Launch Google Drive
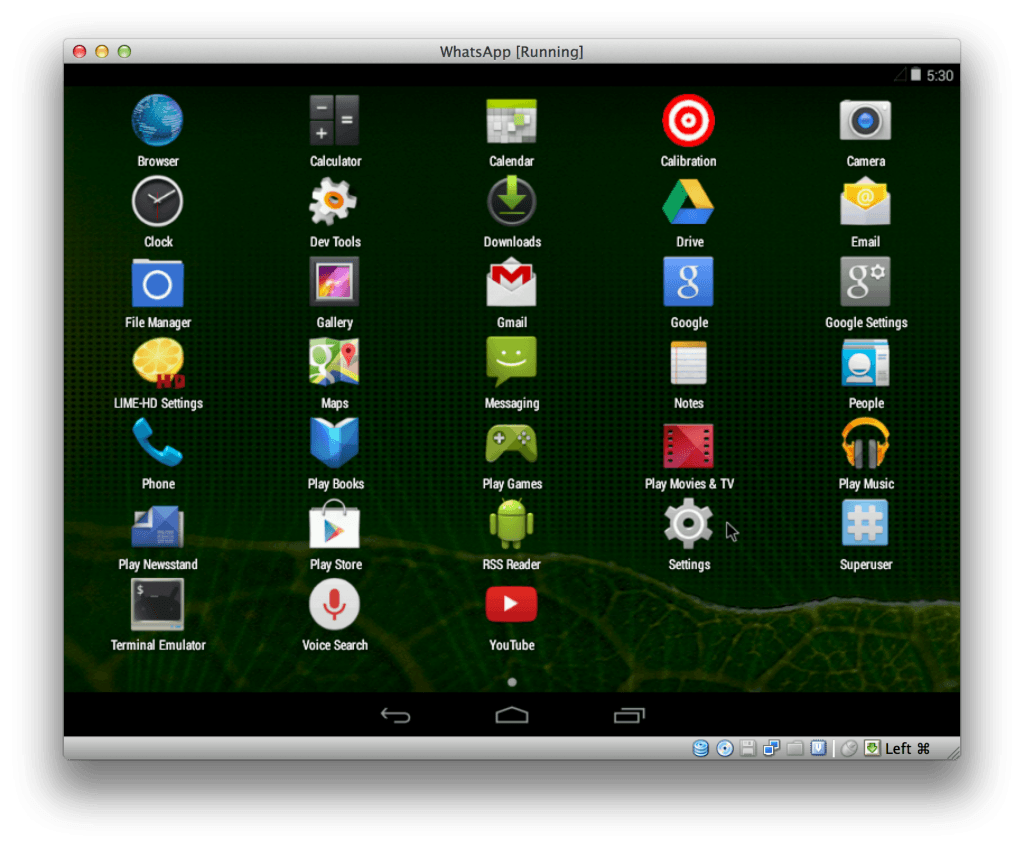Screen dimensions: 1024x848 coord(688,202)
